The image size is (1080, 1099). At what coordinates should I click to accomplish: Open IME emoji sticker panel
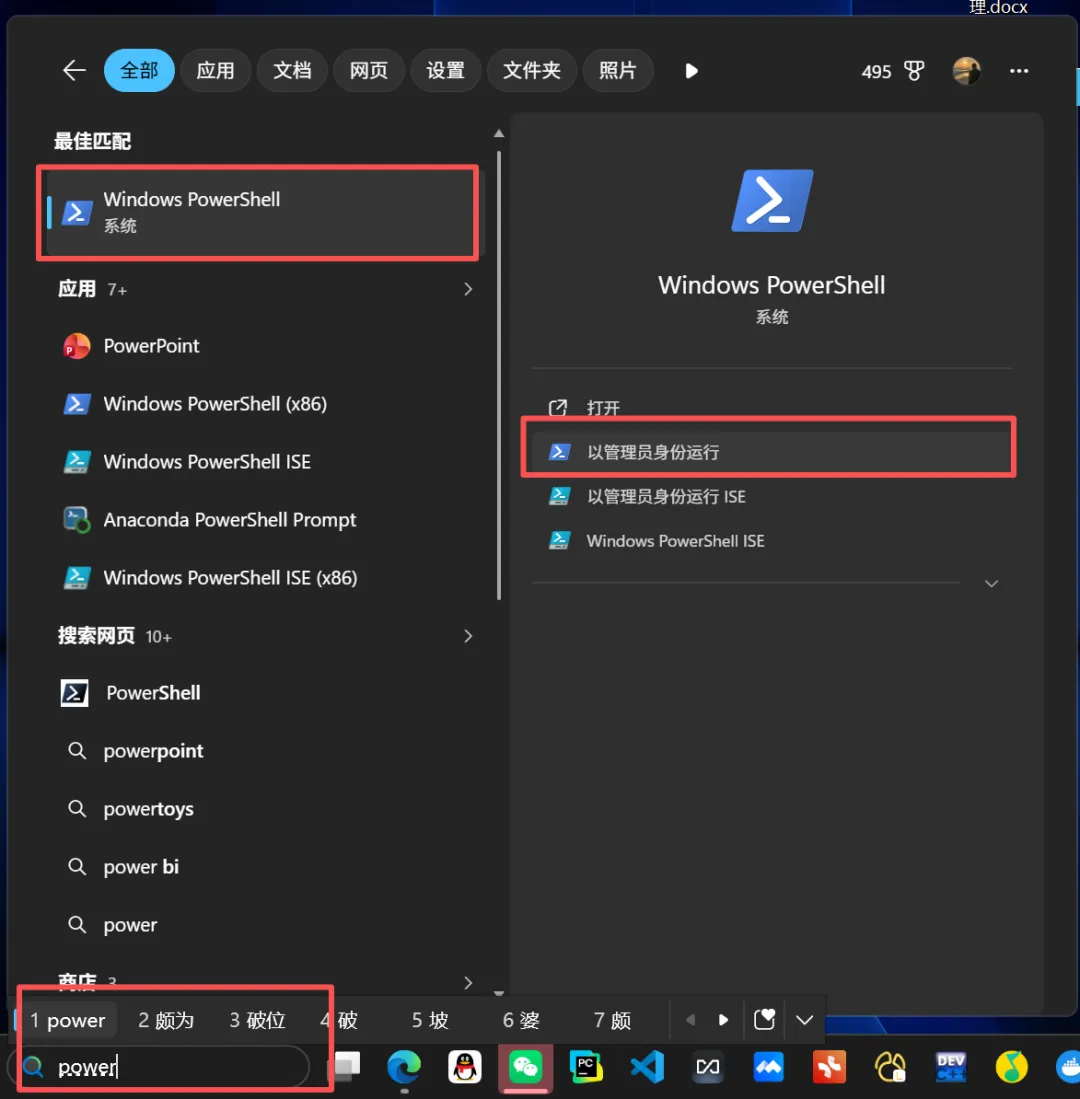click(x=764, y=1019)
